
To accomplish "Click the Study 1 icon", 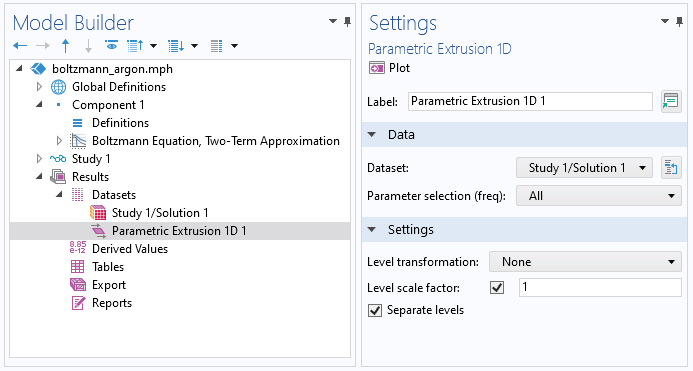I will pyautogui.click(x=58, y=159).
